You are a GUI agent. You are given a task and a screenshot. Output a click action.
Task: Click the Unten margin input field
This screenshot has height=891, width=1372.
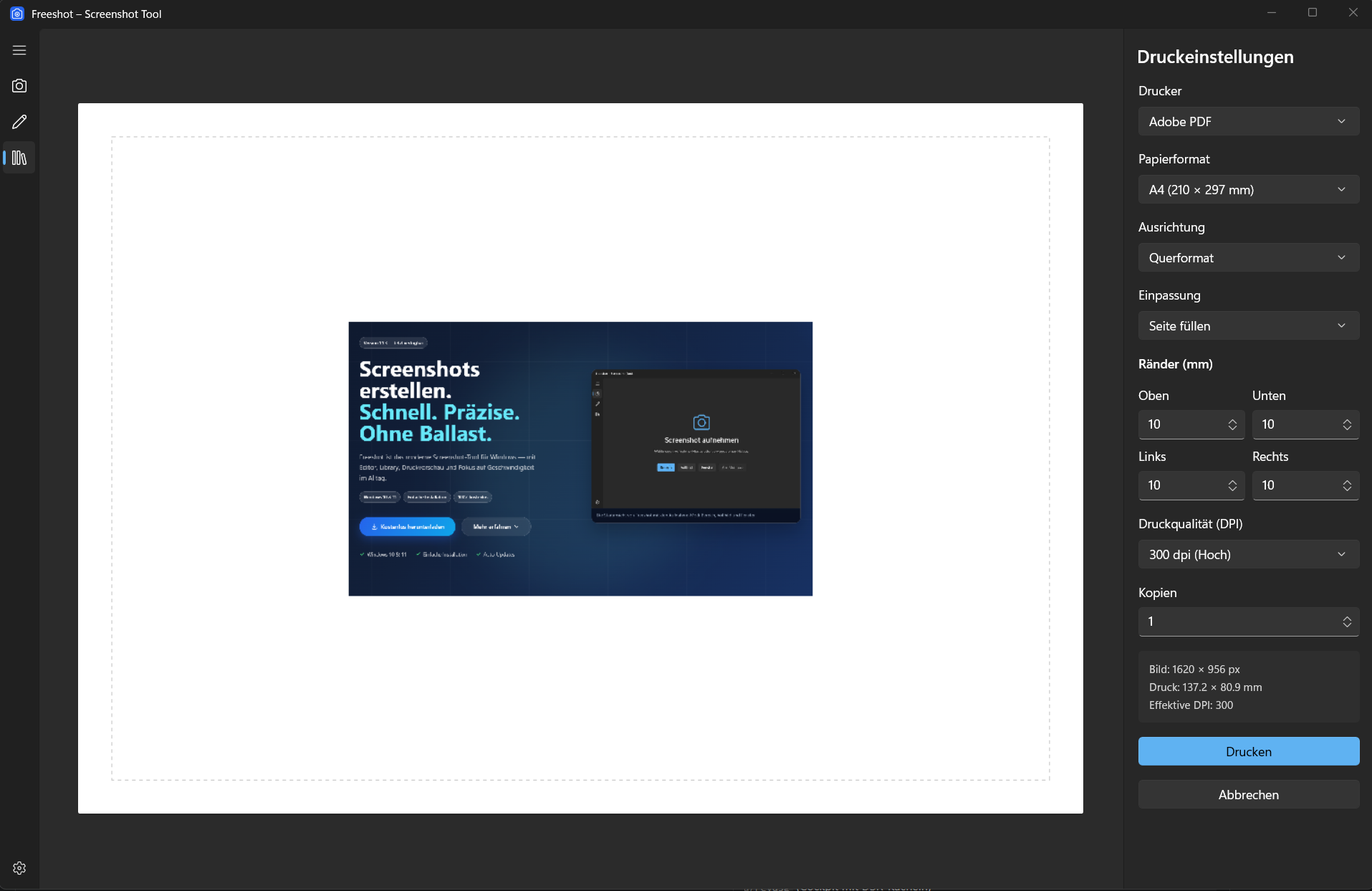coord(1305,424)
